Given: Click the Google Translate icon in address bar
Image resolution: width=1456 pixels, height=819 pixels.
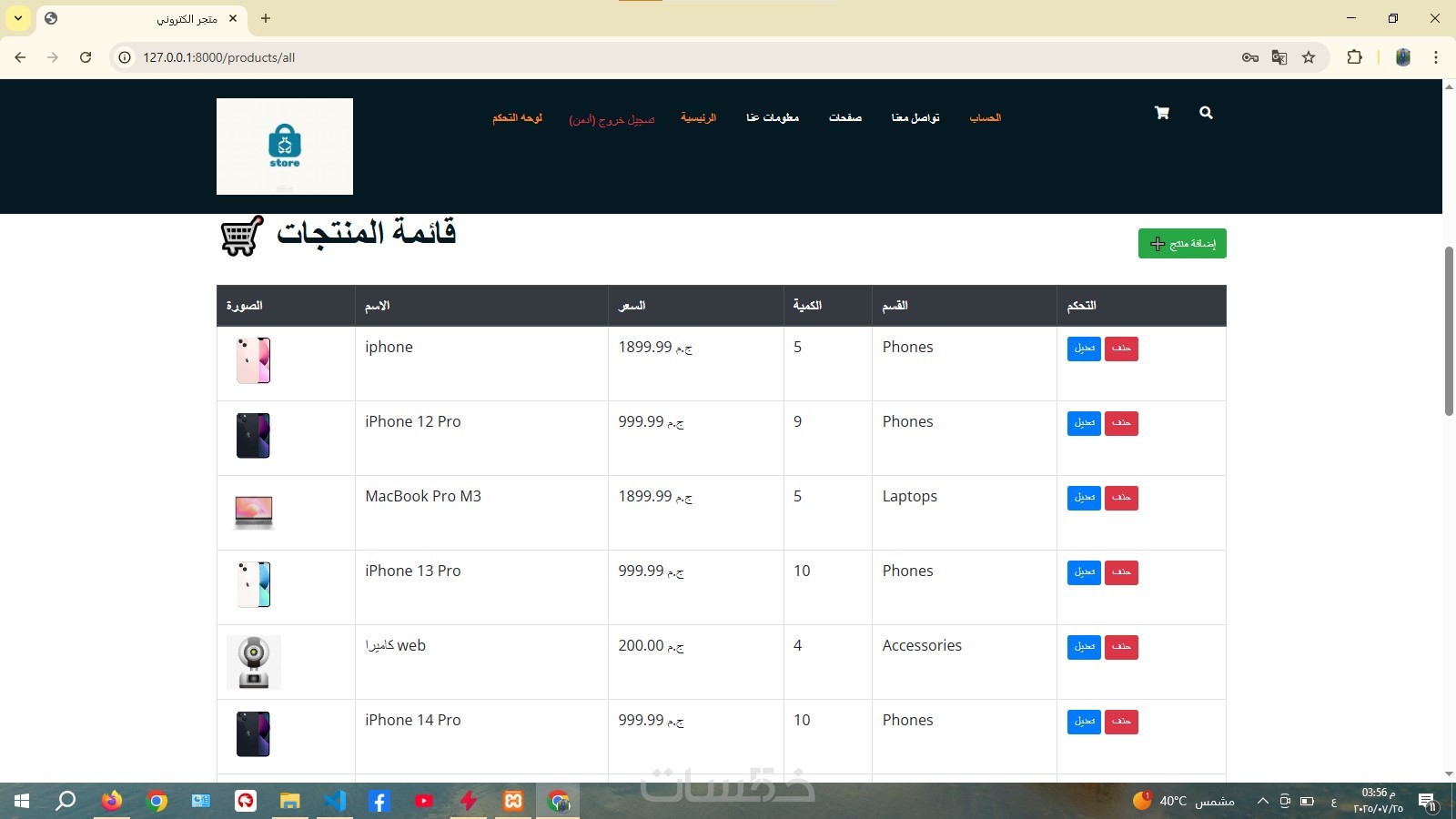Looking at the screenshot, I should (x=1279, y=57).
